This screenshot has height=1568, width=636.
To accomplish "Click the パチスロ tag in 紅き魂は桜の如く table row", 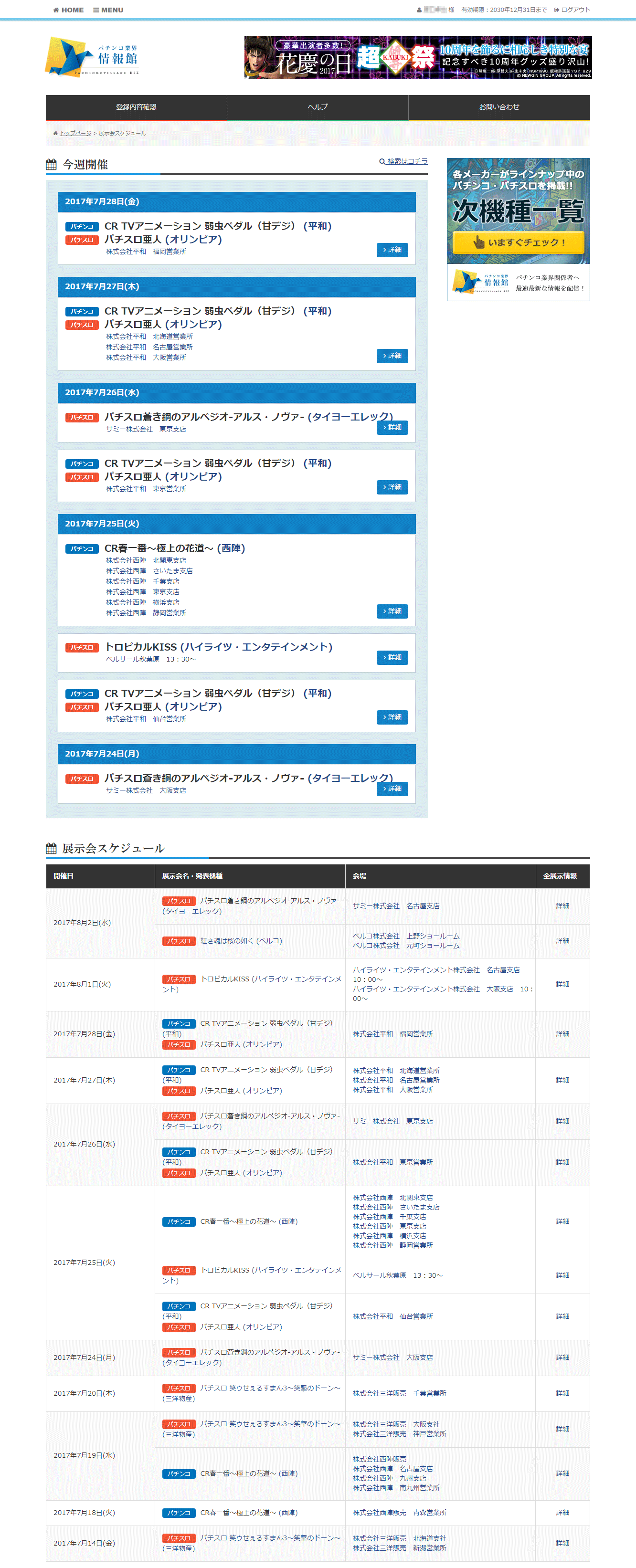I will coord(179,941).
